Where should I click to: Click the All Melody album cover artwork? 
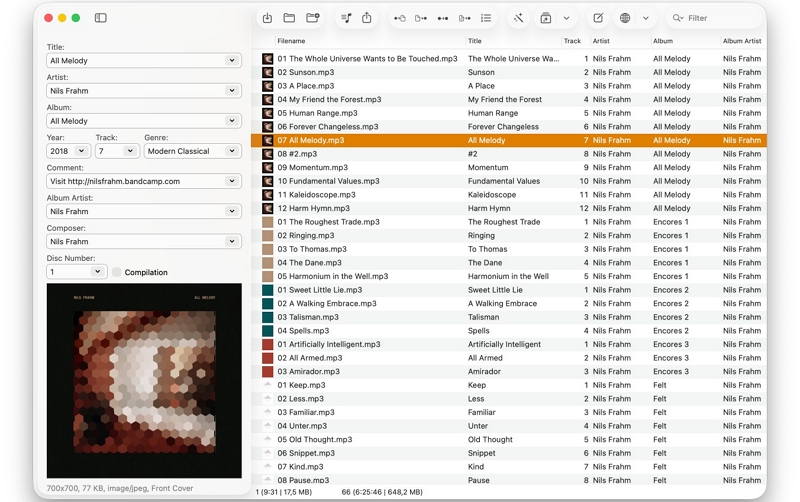[x=144, y=381]
